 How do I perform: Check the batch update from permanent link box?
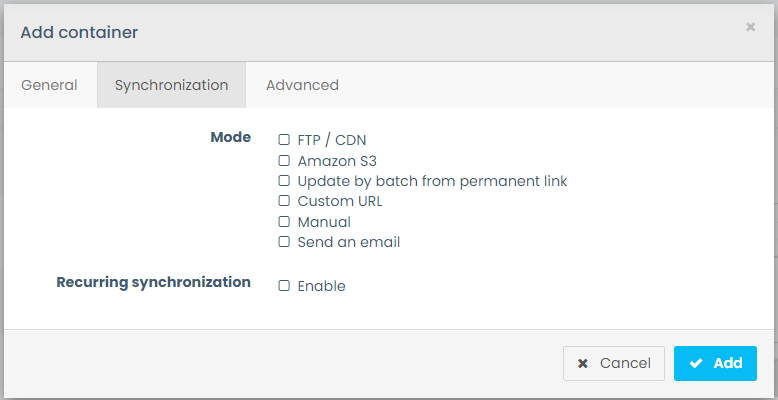284,181
